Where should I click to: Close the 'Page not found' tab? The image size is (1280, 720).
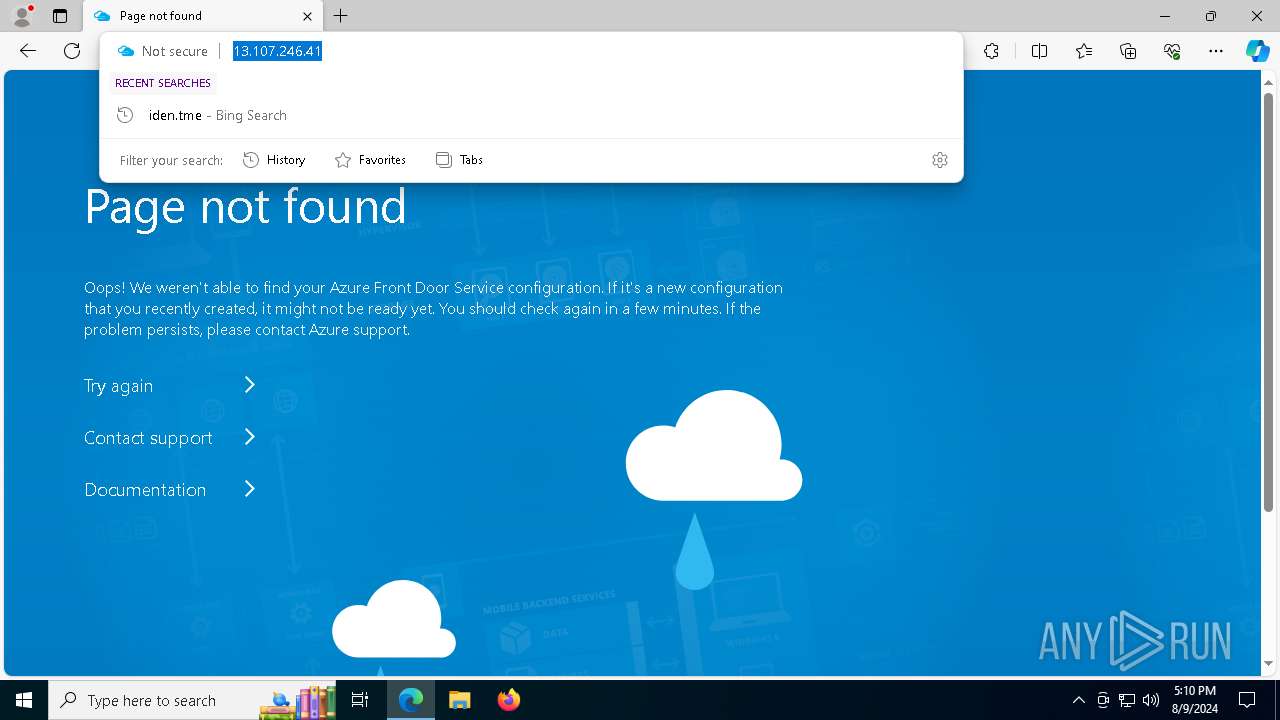tap(307, 16)
